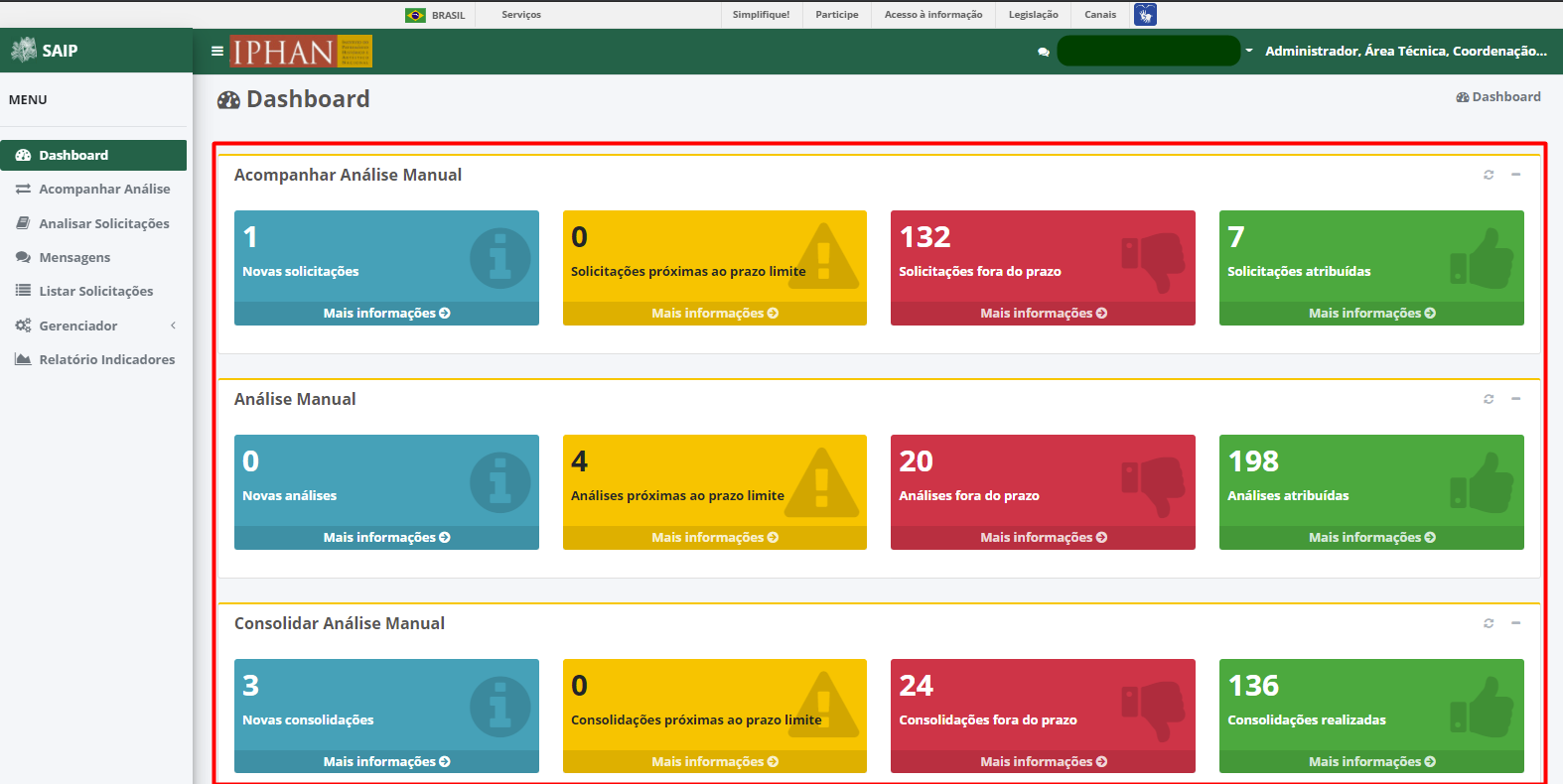
Task: Click info icon on Novas consolidações card
Action: point(500,707)
